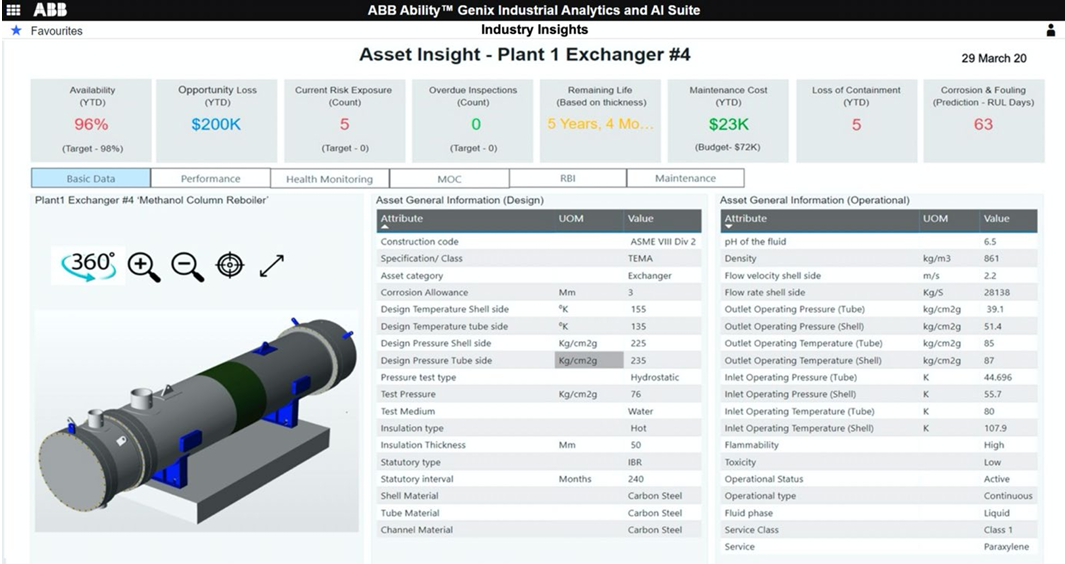Go to the RBI tab

coord(567,179)
